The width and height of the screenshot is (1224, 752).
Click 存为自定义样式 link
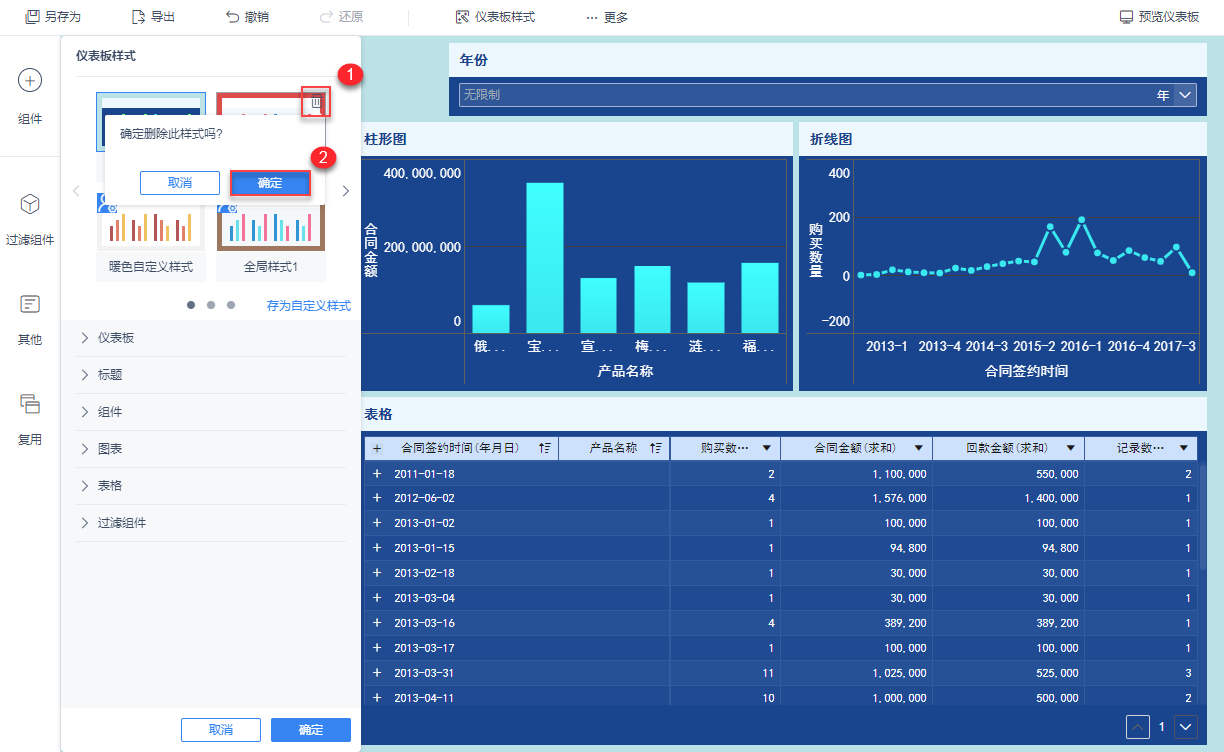coord(308,306)
